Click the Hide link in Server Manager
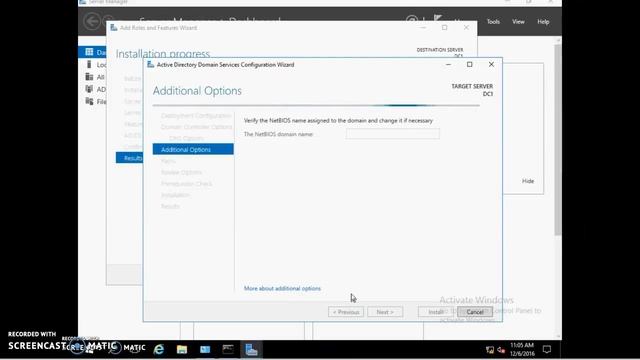Viewport: 640px width, 360px height. click(528, 181)
